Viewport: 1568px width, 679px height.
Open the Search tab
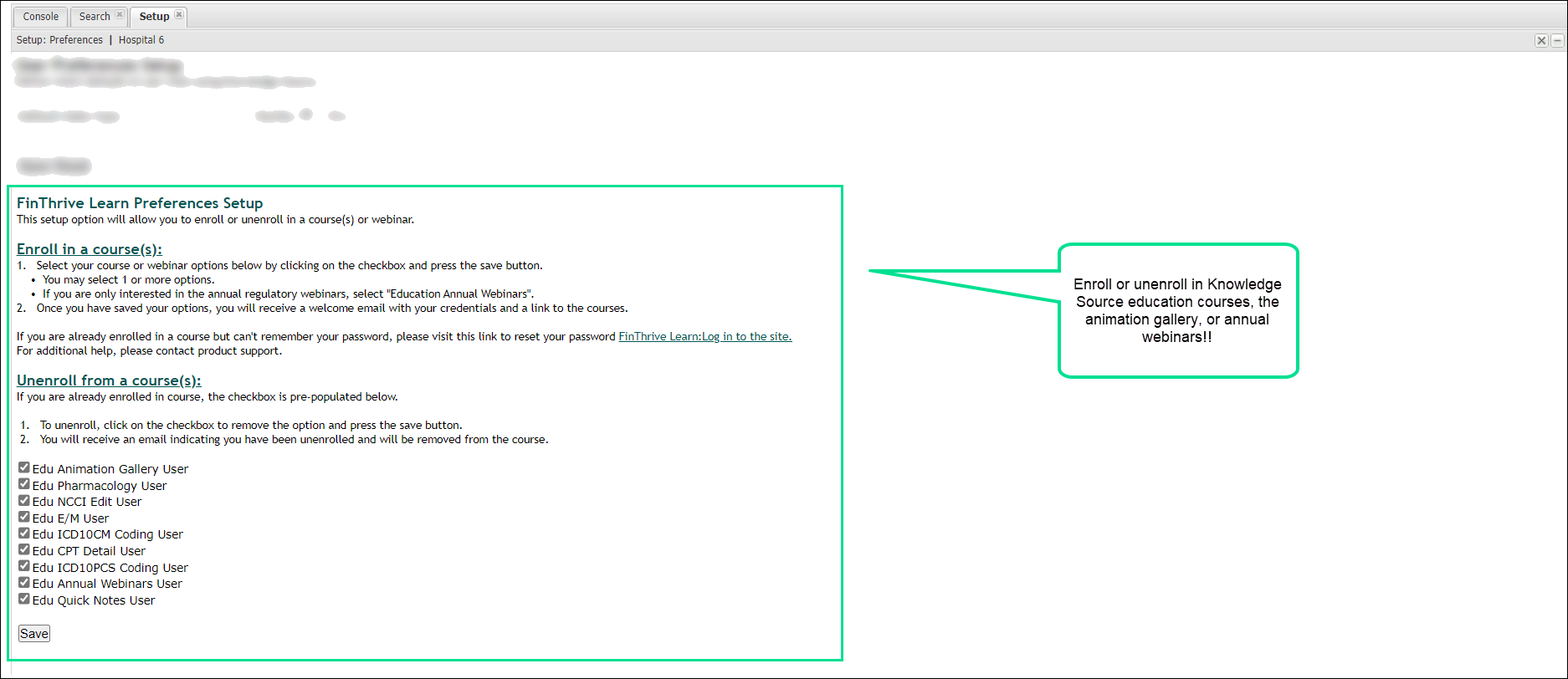[x=95, y=17]
